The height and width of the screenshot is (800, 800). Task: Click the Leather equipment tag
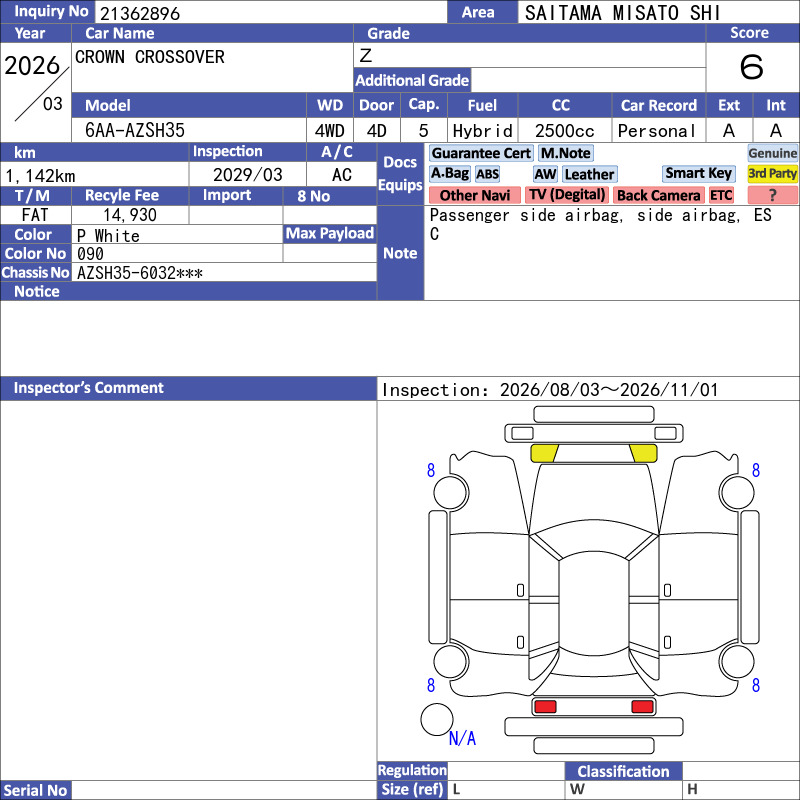point(589,174)
